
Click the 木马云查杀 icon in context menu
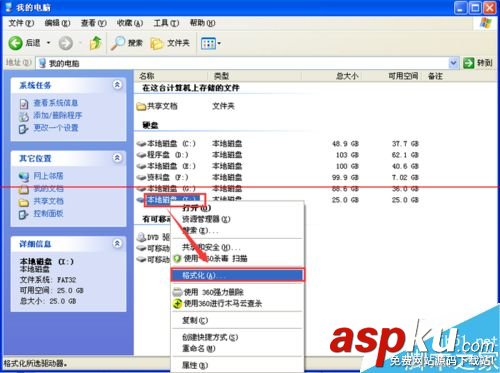coord(177,304)
